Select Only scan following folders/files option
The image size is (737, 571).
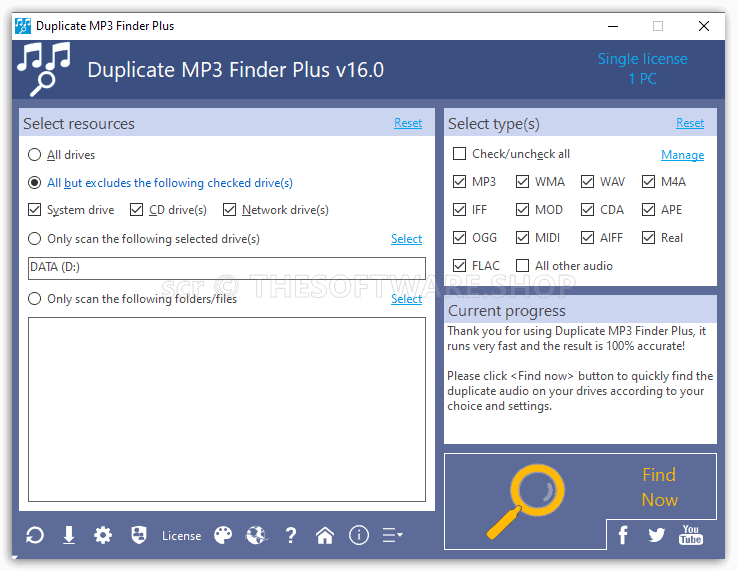[x=34, y=299]
